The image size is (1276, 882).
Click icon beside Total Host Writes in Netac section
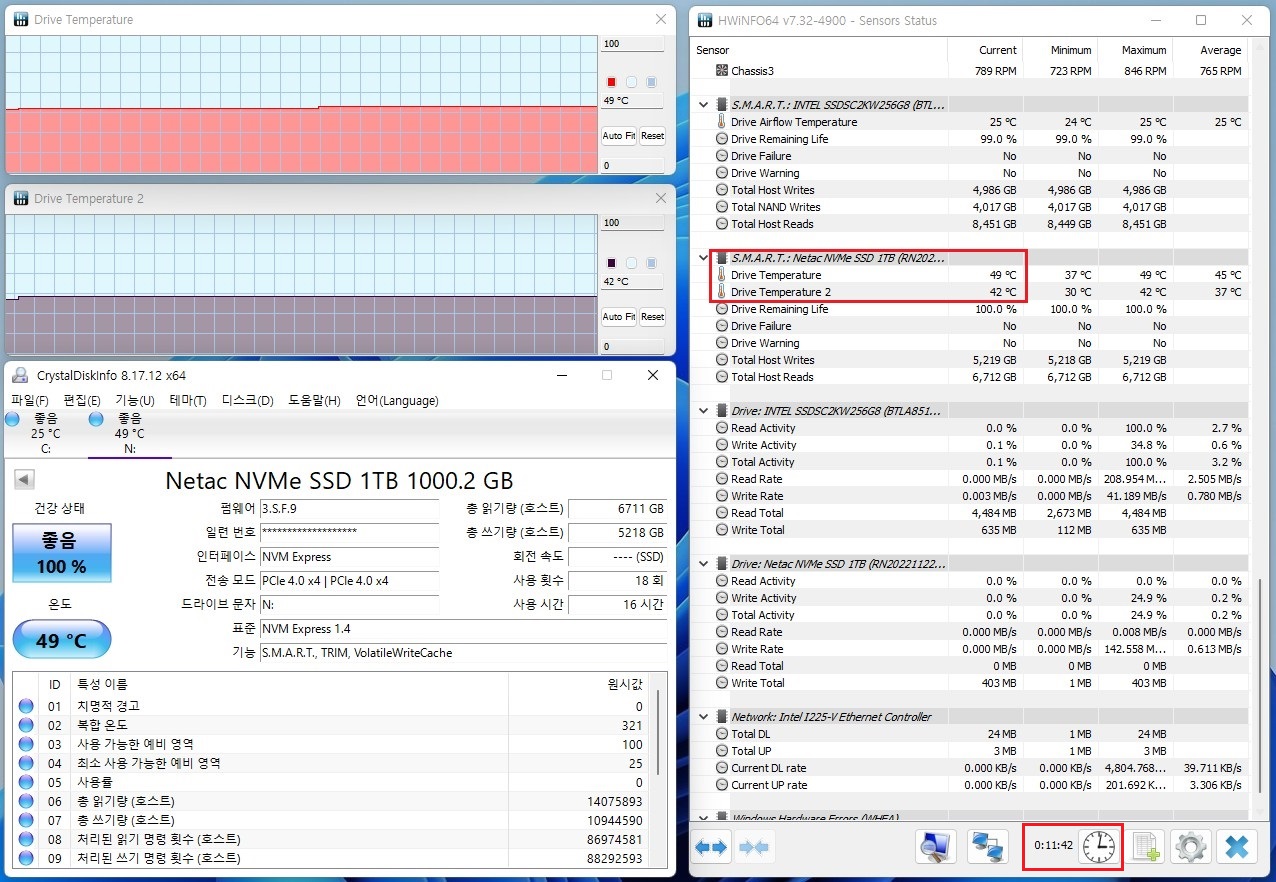click(x=722, y=360)
